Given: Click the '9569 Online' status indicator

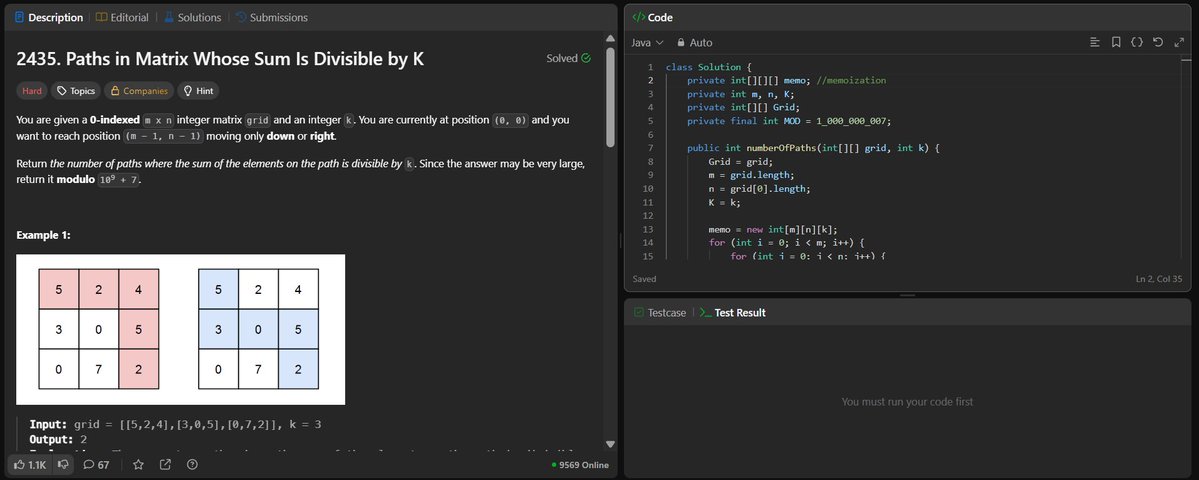Looking at the screenshot, I should tap(580, 465).
